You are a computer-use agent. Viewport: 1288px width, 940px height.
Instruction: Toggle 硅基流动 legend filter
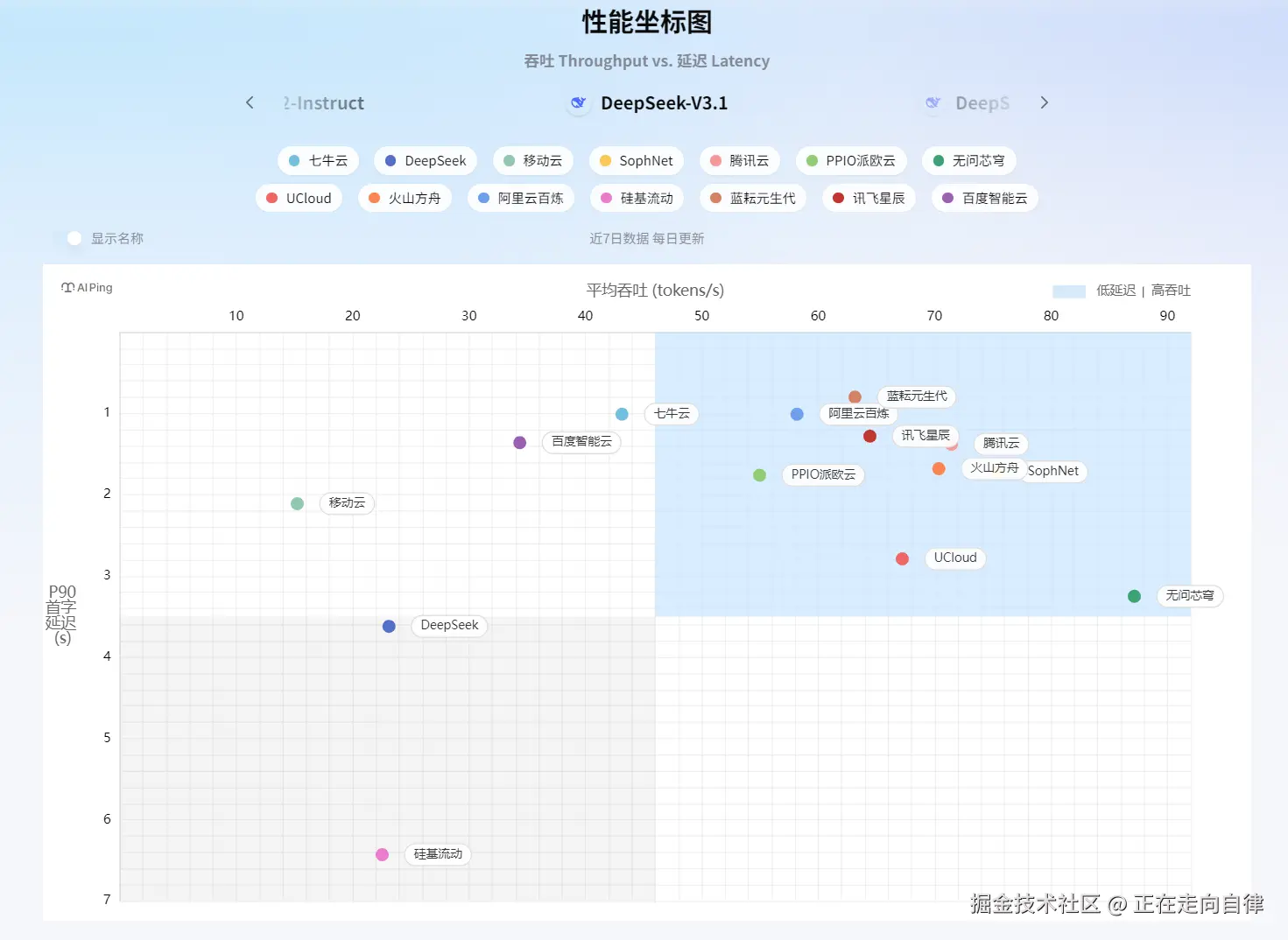(637, 199)
